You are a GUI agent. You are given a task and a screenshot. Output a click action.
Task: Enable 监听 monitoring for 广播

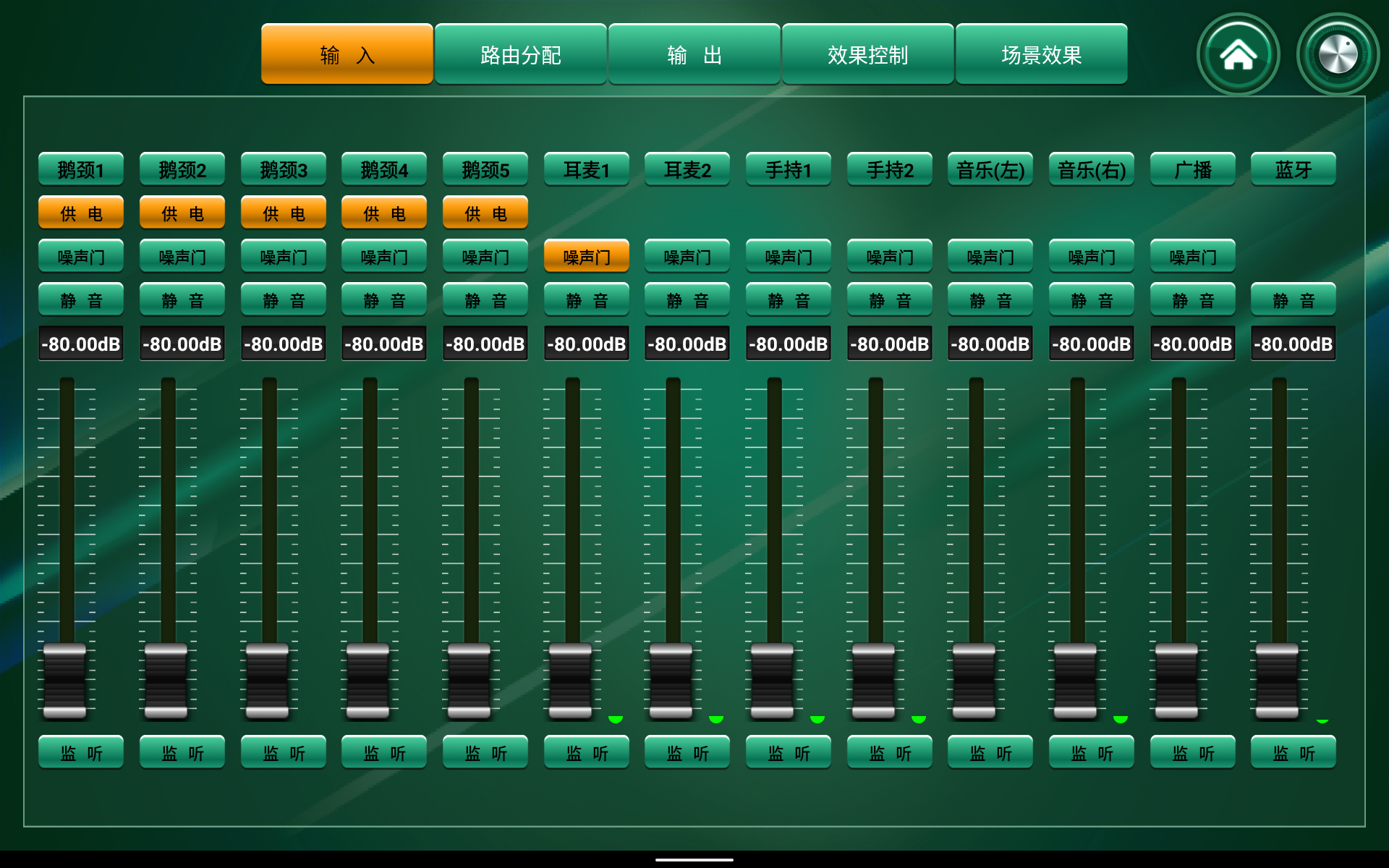pyautogui.click(x=1193, y=753)
